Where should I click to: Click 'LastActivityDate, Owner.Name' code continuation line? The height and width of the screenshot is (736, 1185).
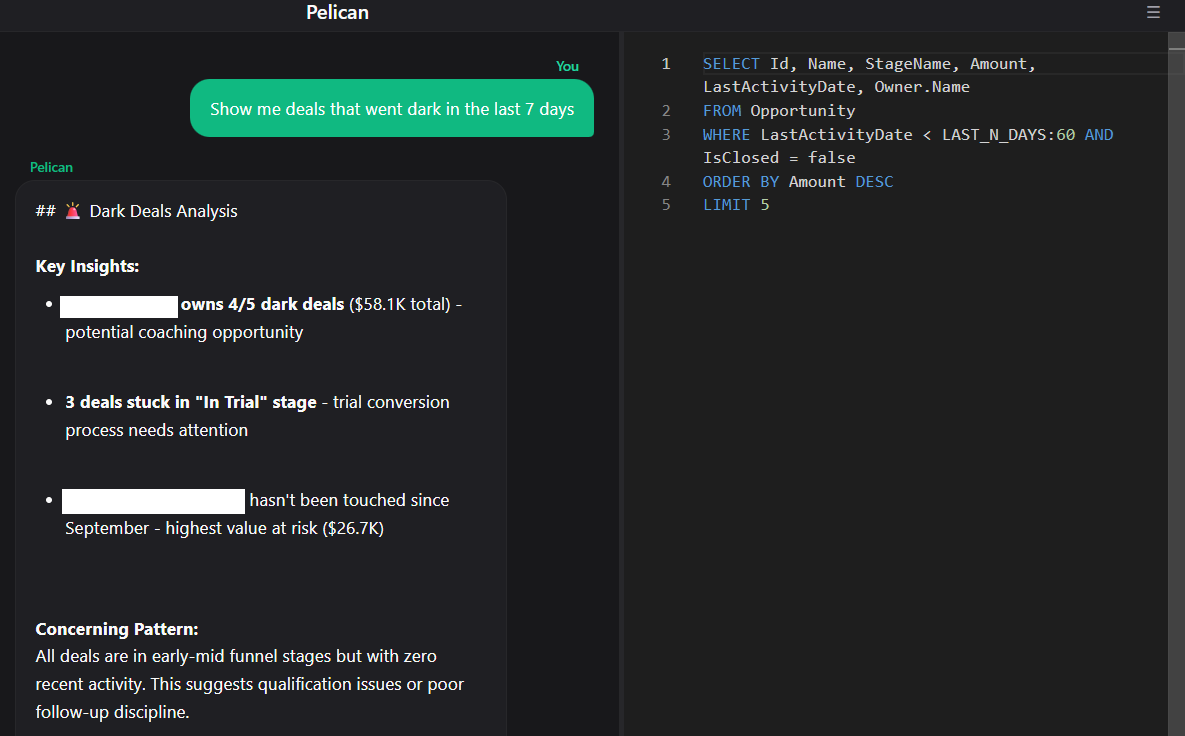pos(836,87)
